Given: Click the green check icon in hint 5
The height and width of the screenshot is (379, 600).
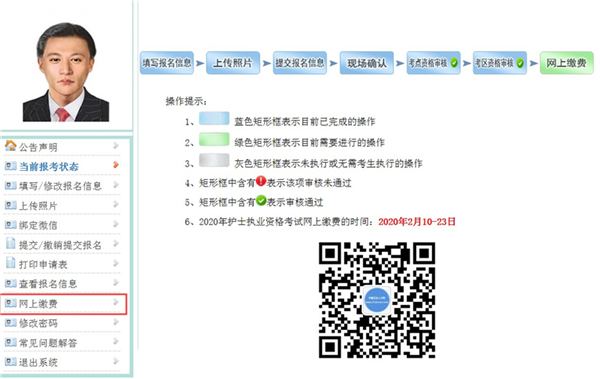Looking at the screenshot, I should (261, 200).
